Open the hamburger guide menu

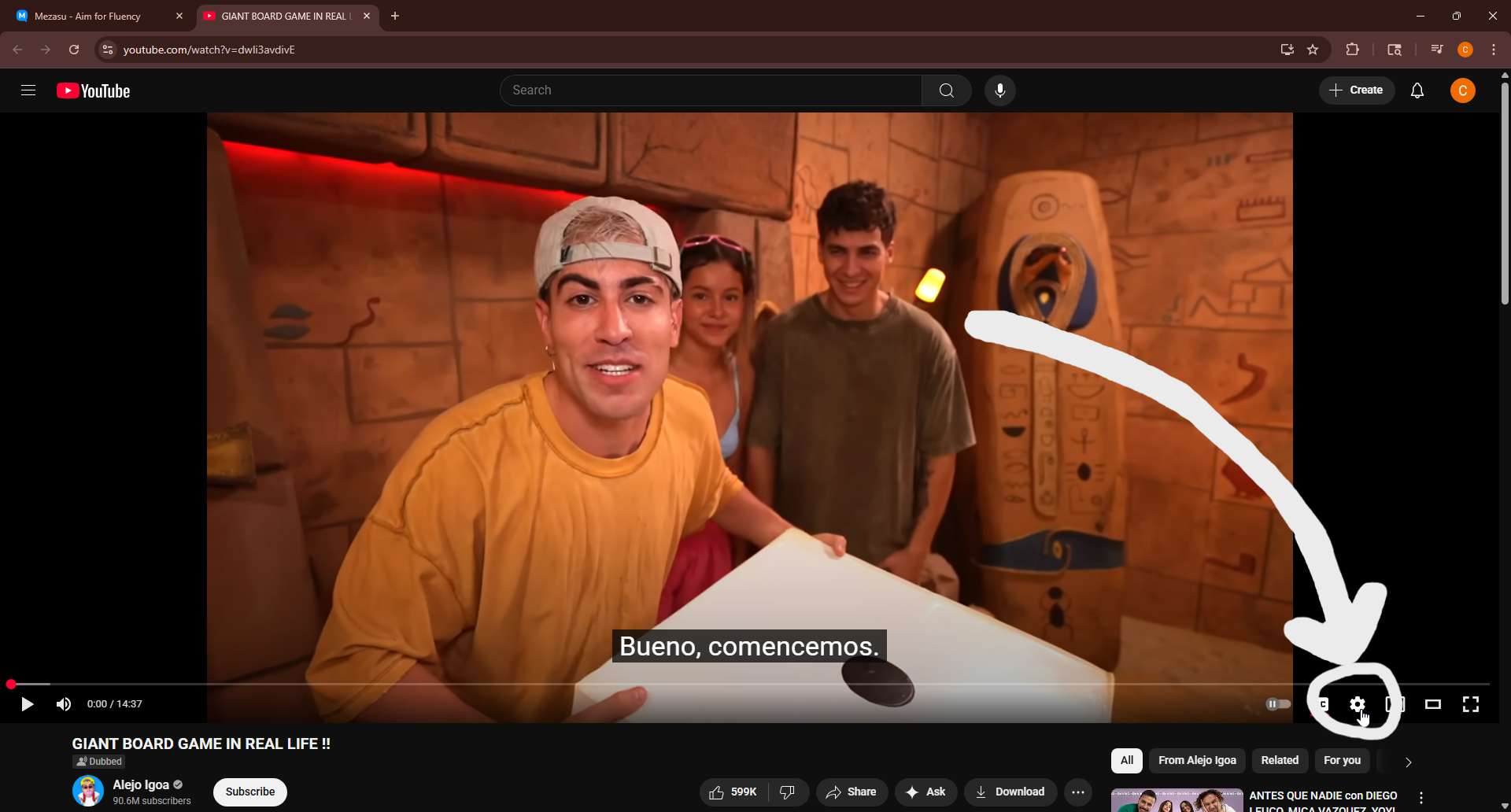click(x=28, y=90)
